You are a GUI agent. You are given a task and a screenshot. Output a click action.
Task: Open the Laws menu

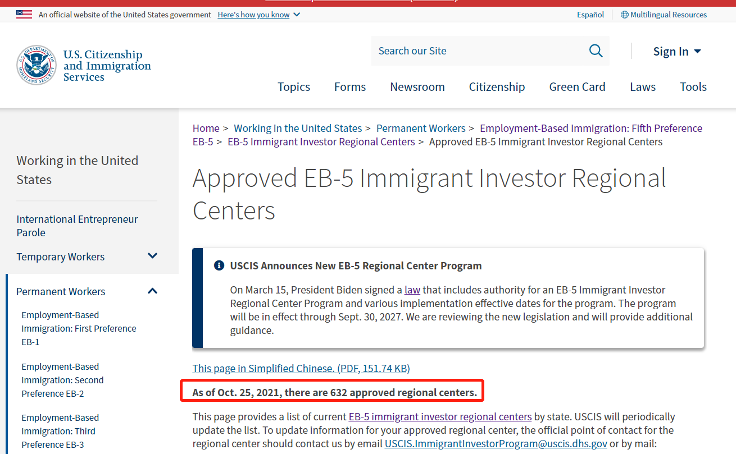pyautogui.click(x=643, y=87)
